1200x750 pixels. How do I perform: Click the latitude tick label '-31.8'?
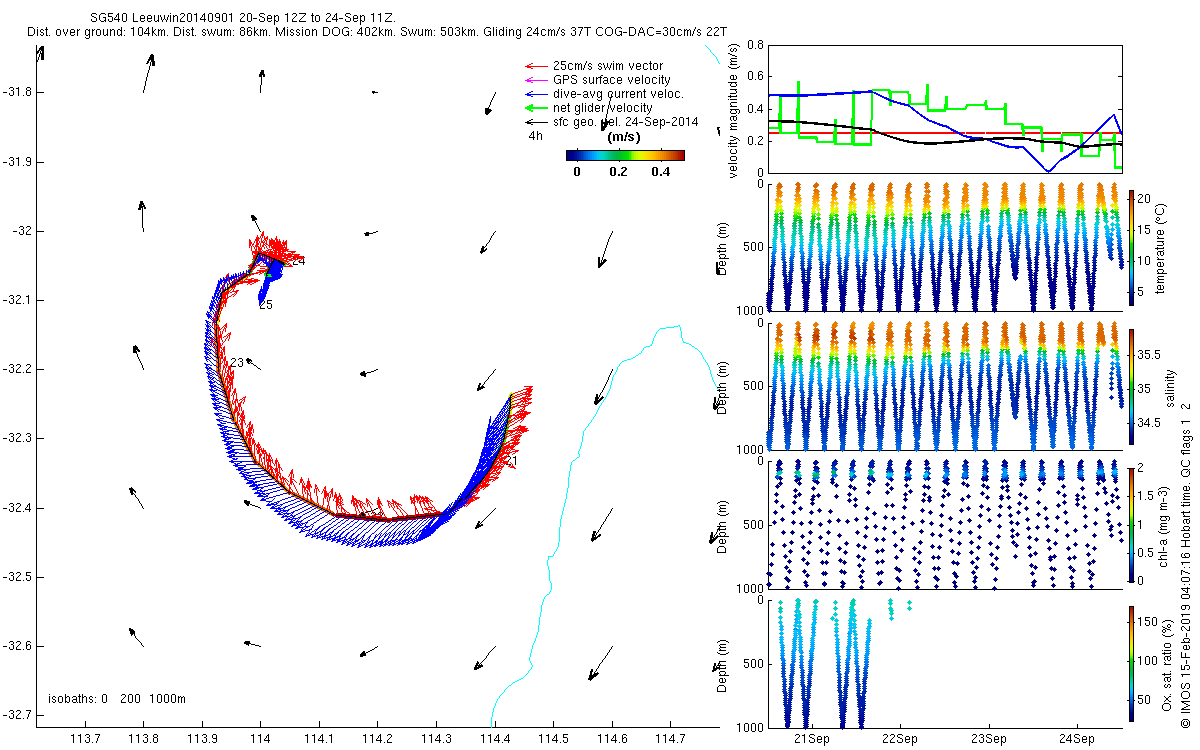(x=16, y=93)
